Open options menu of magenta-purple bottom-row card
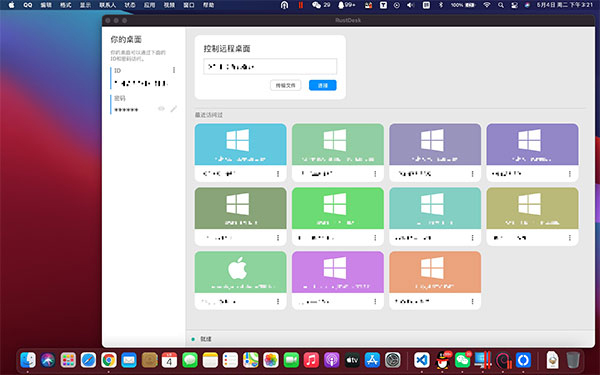The height and width of the screenshot is (375, 600). [x=375, y=302]
